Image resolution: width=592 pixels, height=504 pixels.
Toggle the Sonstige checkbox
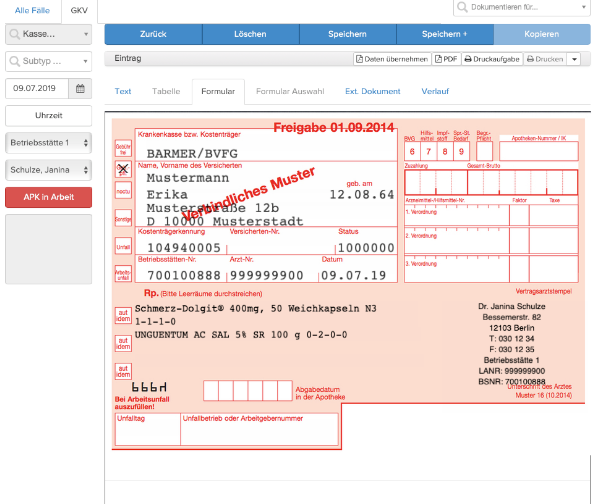(123, 218)
